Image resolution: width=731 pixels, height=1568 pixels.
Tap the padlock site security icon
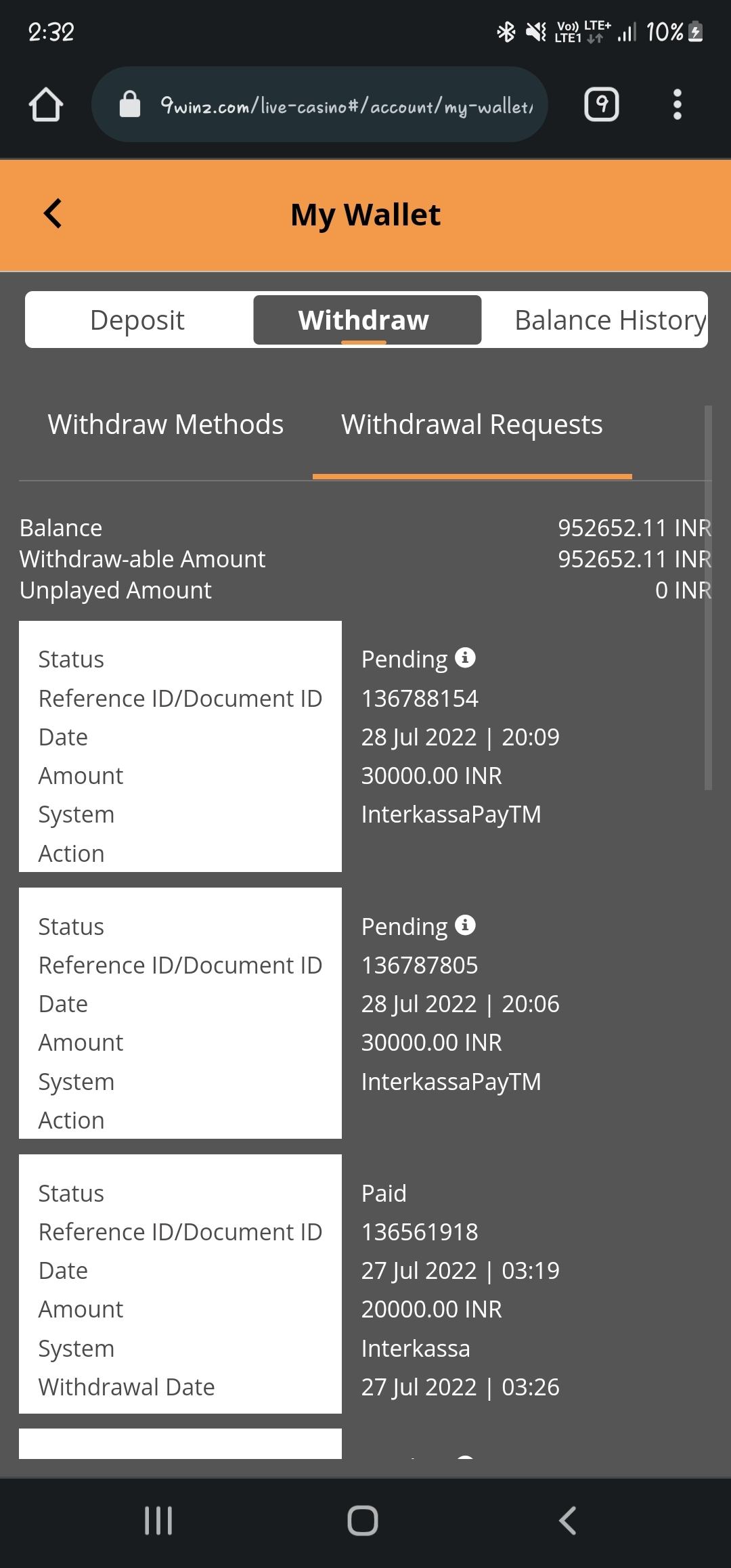point(130,105)
